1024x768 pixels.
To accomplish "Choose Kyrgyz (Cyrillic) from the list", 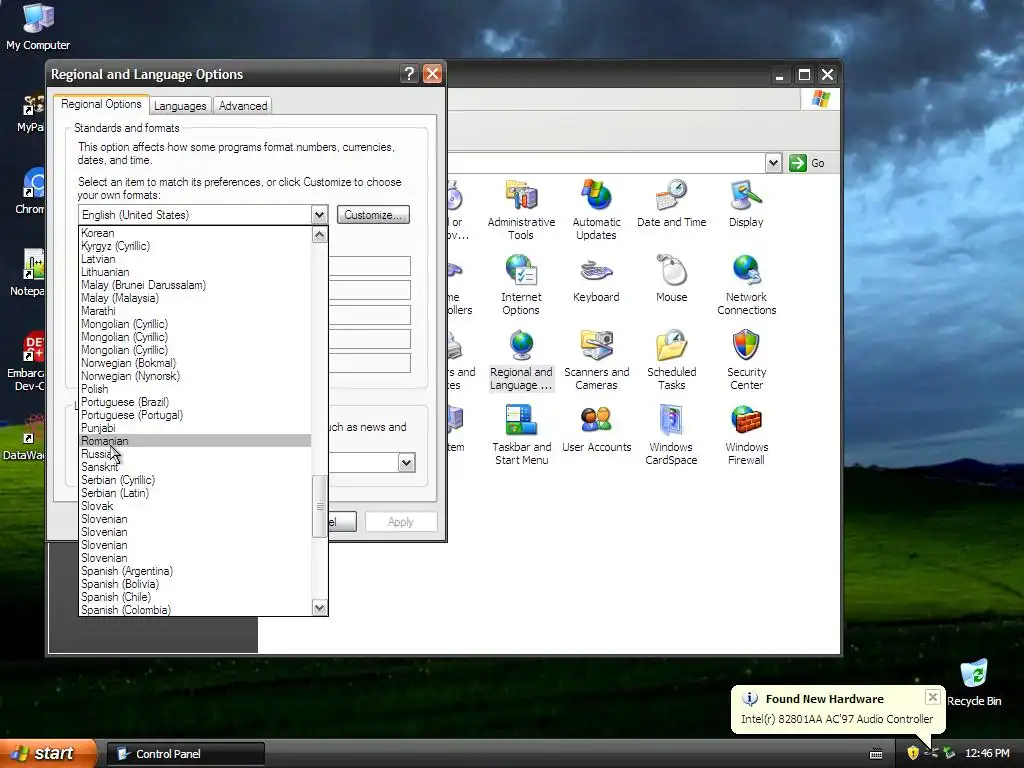I will coord(195,246).
